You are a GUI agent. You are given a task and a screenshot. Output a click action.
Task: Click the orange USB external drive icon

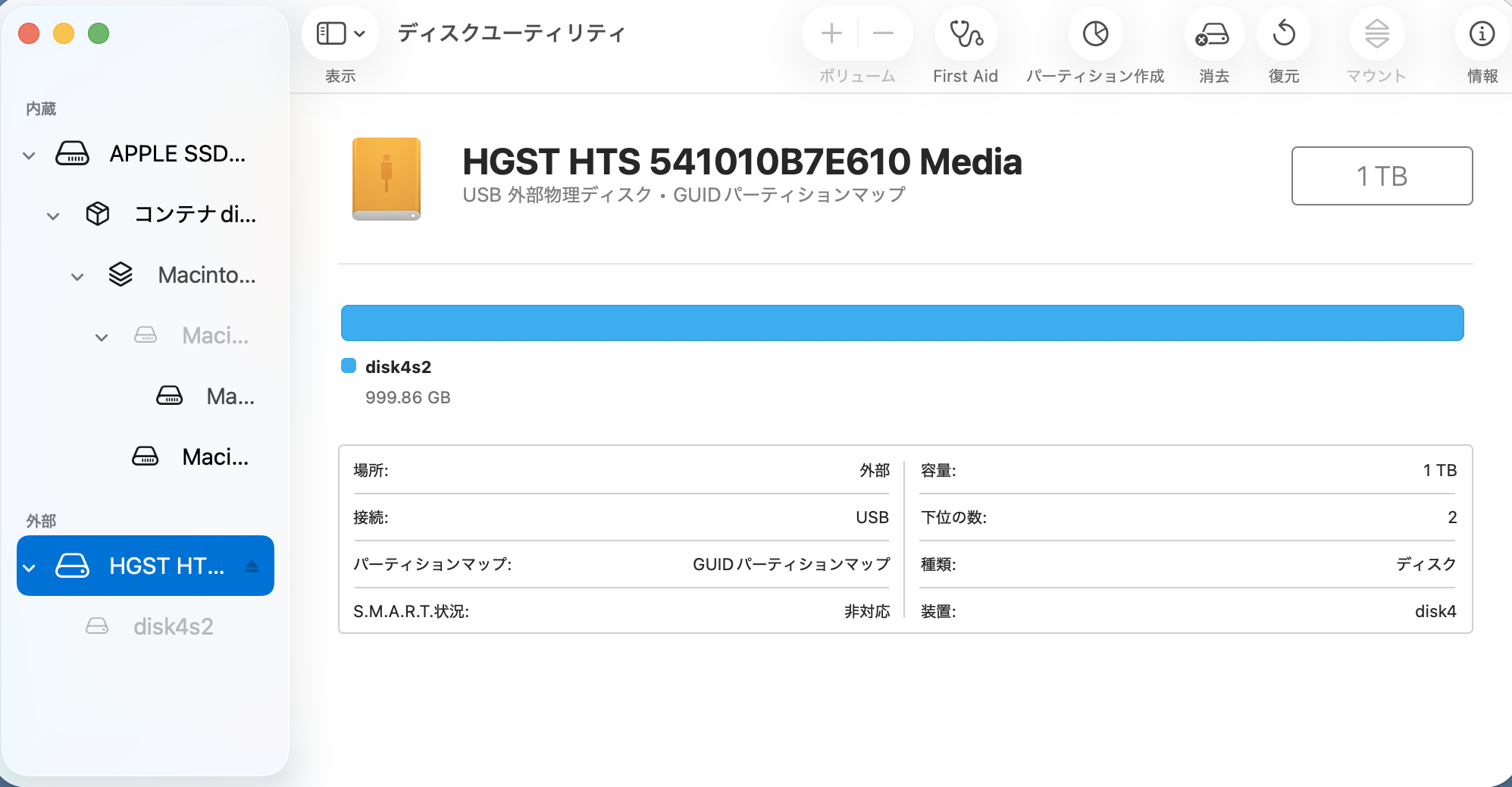[387, 179]
